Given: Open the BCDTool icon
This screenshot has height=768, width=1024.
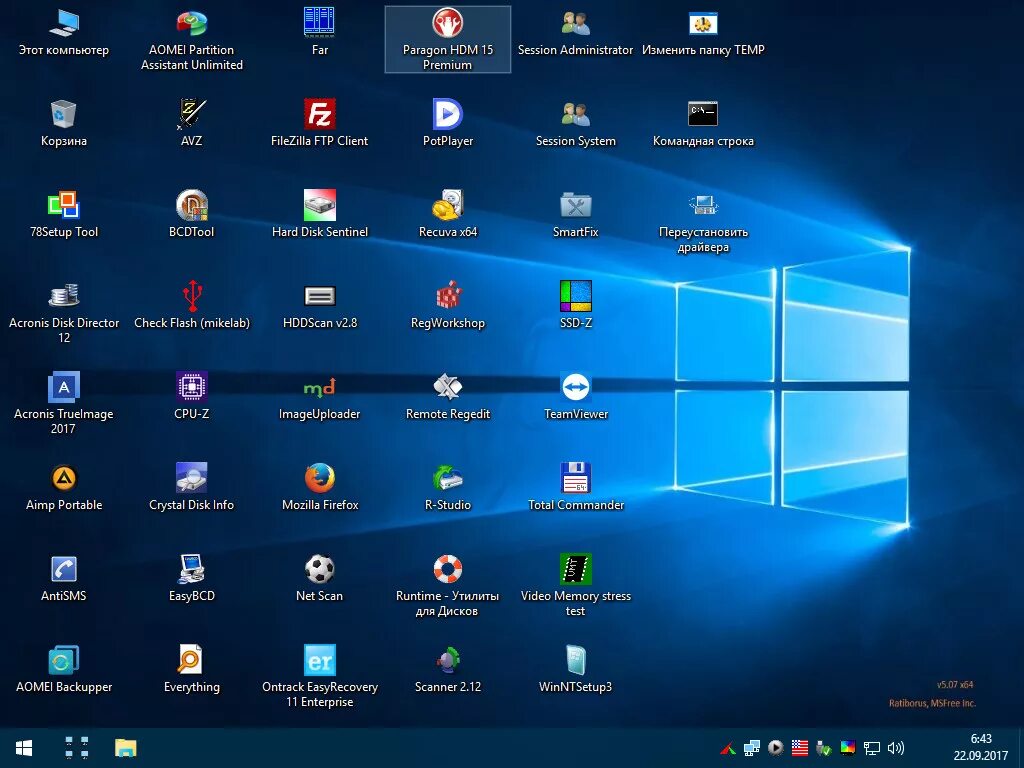Looking at the screenshot, I should pos(191,214).
